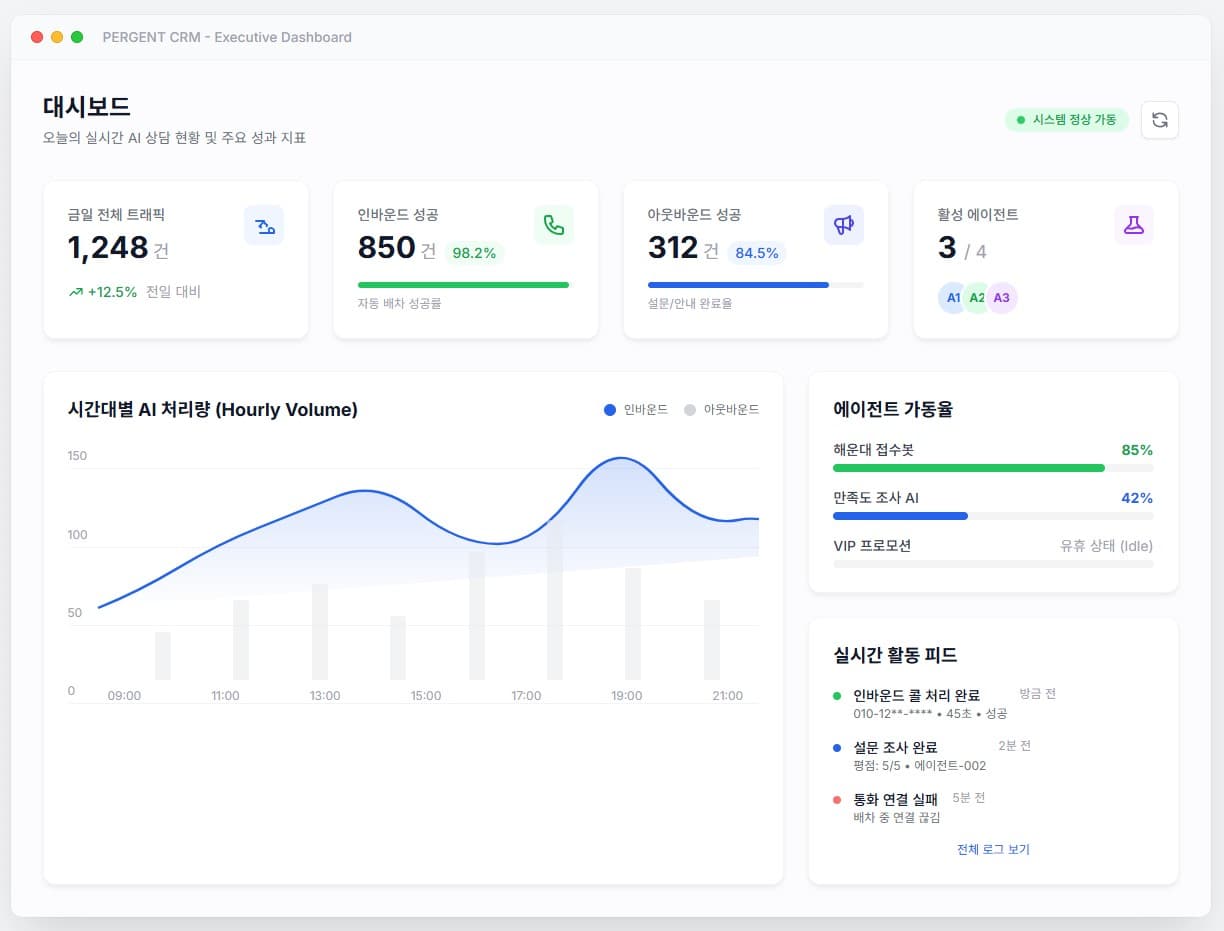Viewport: 1224px width, 931px height.
Task: Click the traffic trend icon on 금일 전체 트래픽 card
Action: [264, 225]
